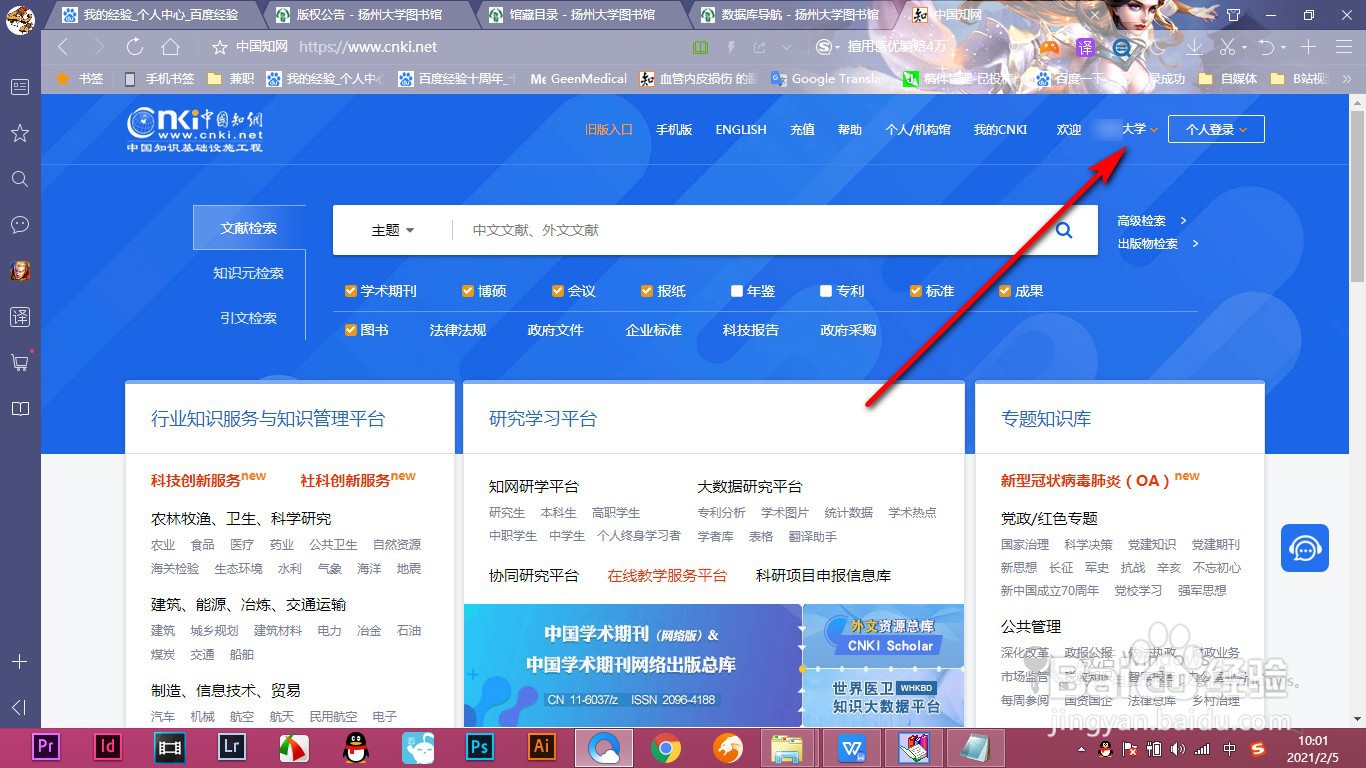The image size is (1366, 768).
Task: Go to the browser home page
Action: point(170,47)
